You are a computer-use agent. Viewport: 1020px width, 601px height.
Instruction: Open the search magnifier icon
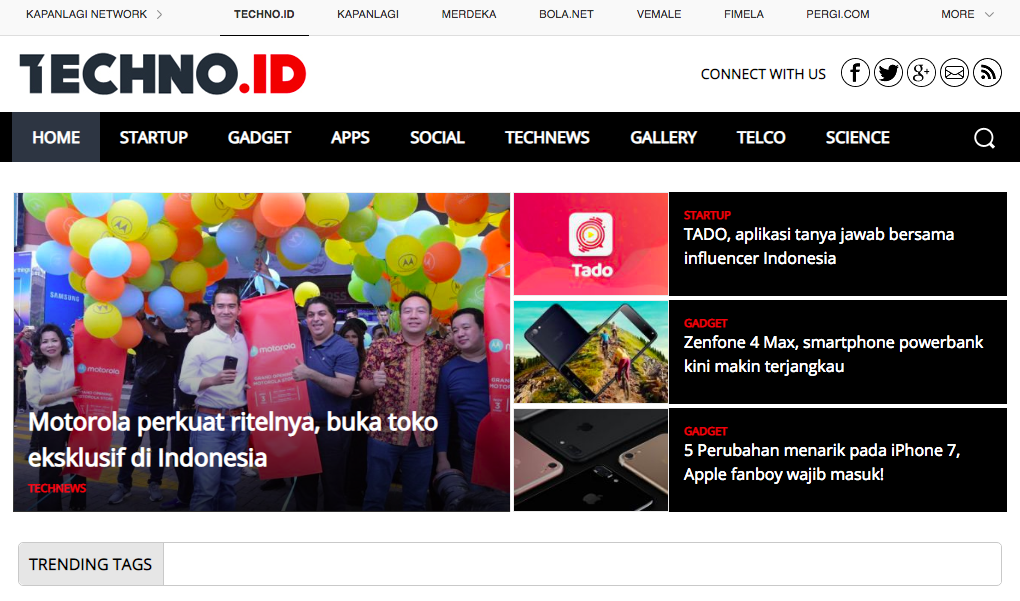coord(984,137)
